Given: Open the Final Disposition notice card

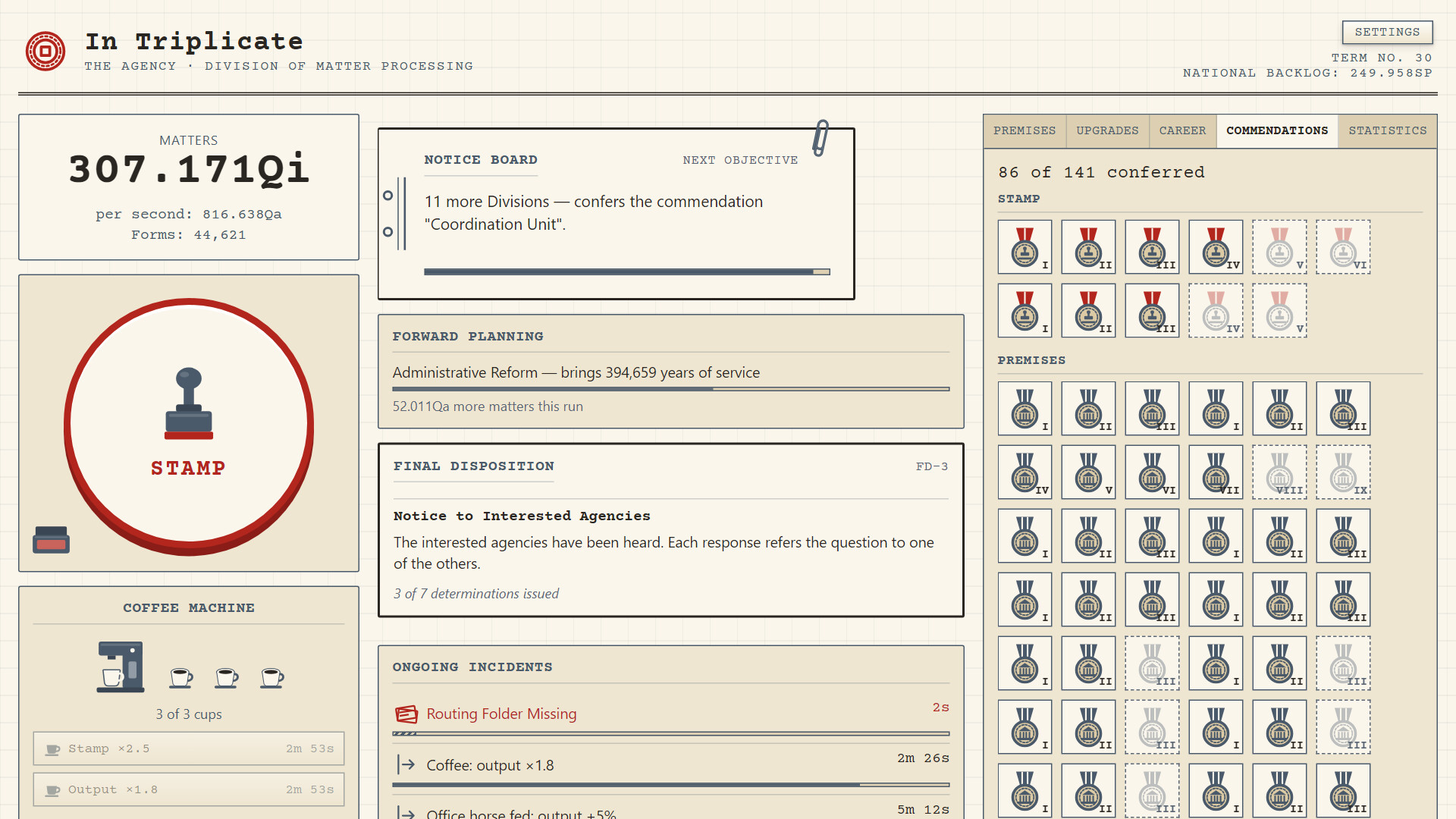Looking at the screenshot, I should pyautogui.click(x=671, y=530).
